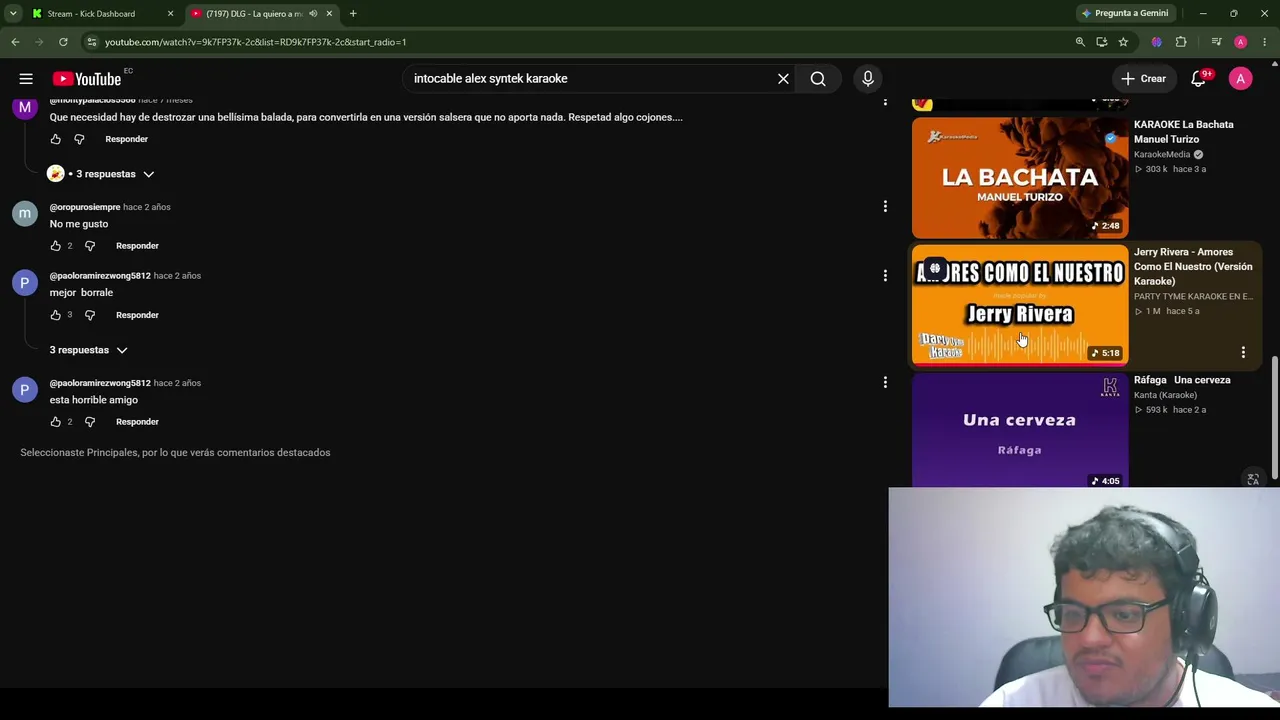The width and height of the screenshot is (1280, 720).
Task: Clear the YouTube search query
Action: tap(783, 79)
